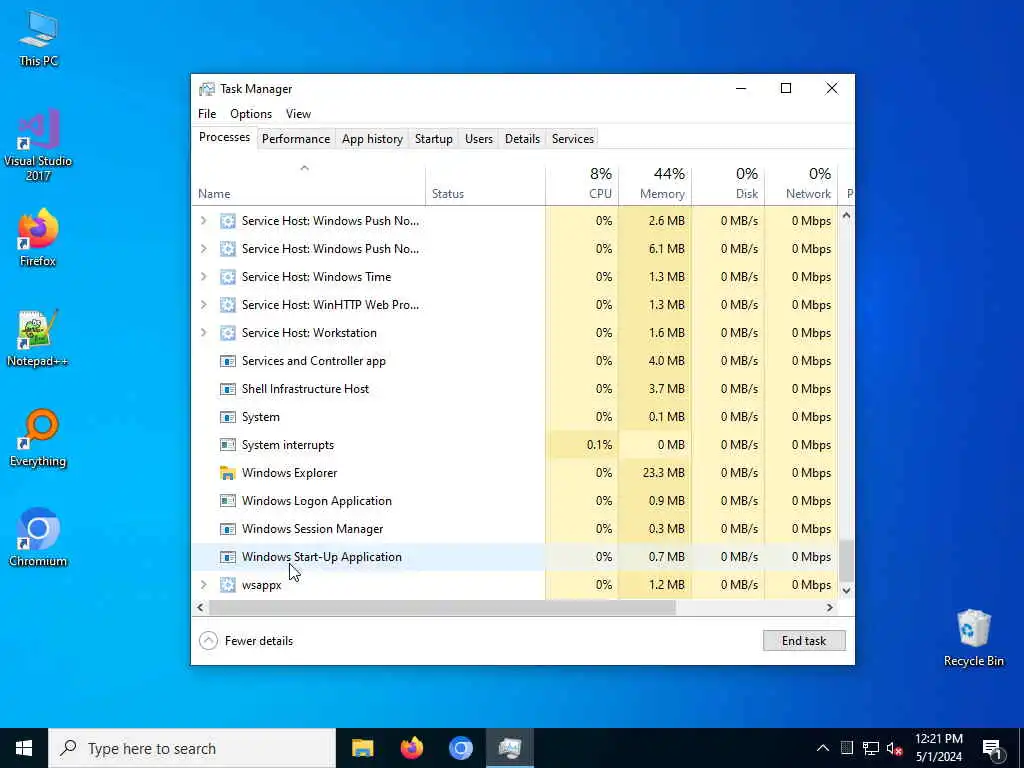The image size is (1024, 768).
Task: Expand the Service Host: Windows Time row
Action: click(204, 277)
